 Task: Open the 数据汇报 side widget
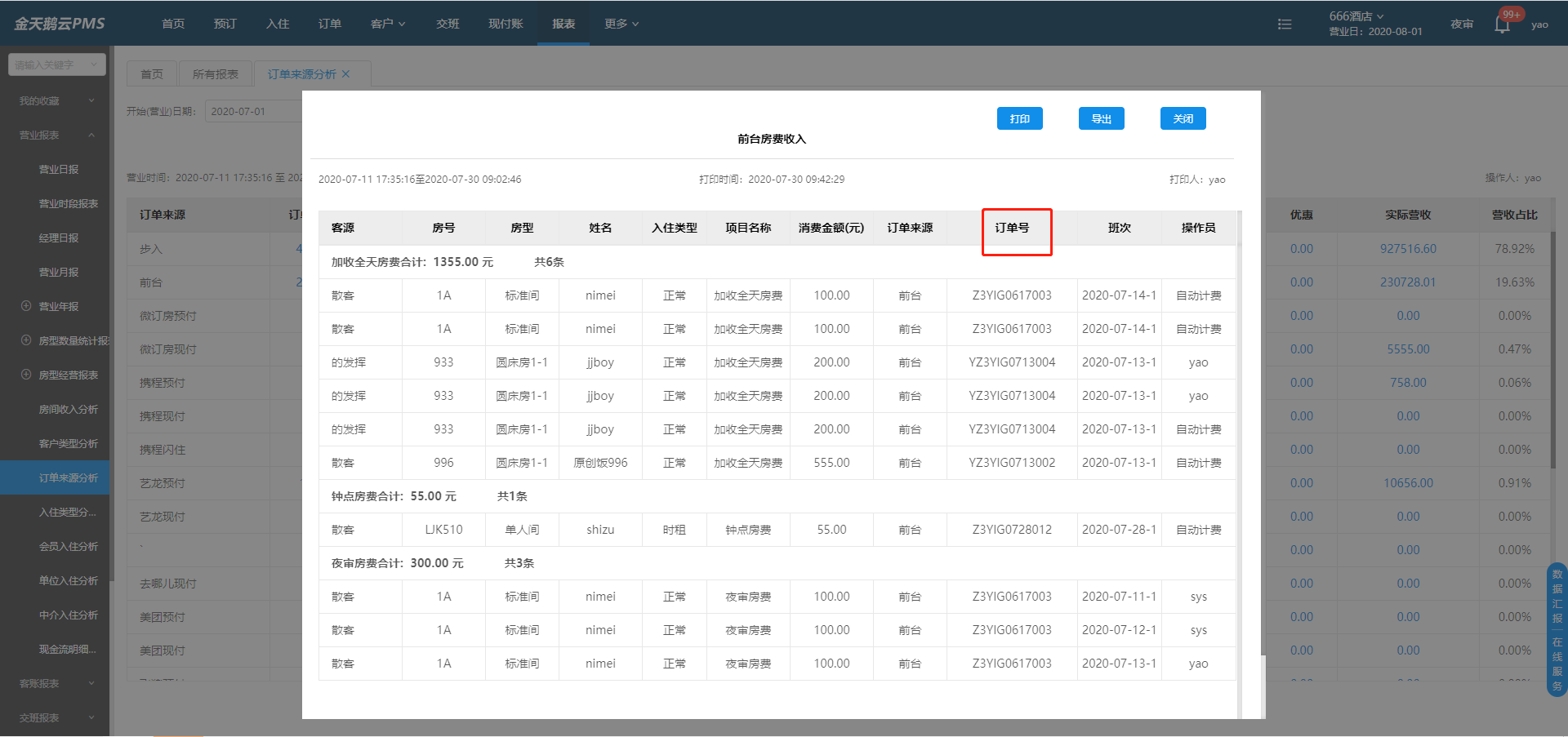coord(1557,596)
